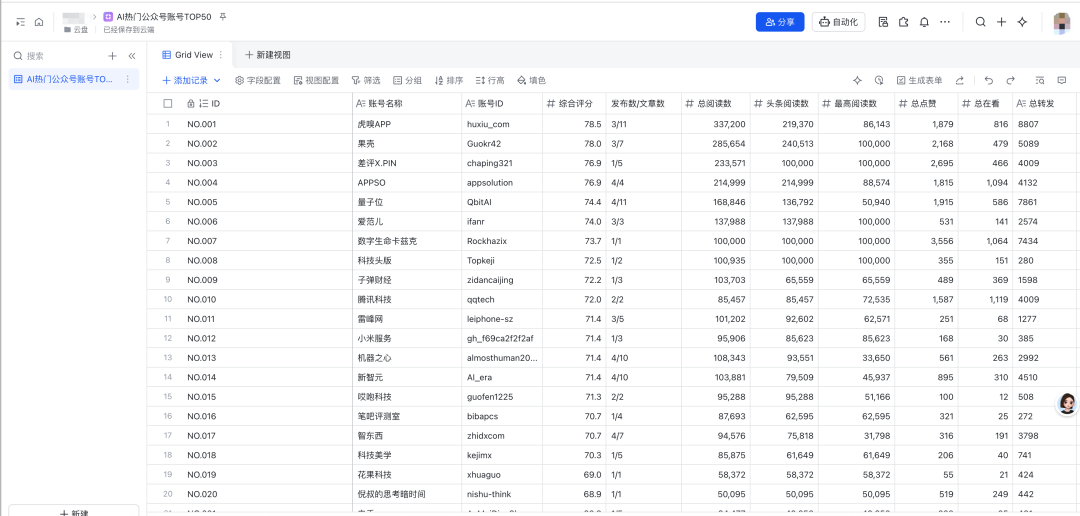The height and width of the screenshot is (516, 1080).
Task: Open the more options ellipsis menu
Action: coord(945,22)
